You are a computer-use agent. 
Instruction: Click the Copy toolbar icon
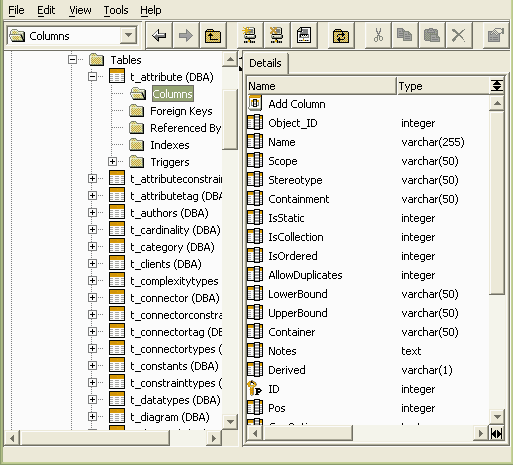click(x=405, y=35)
